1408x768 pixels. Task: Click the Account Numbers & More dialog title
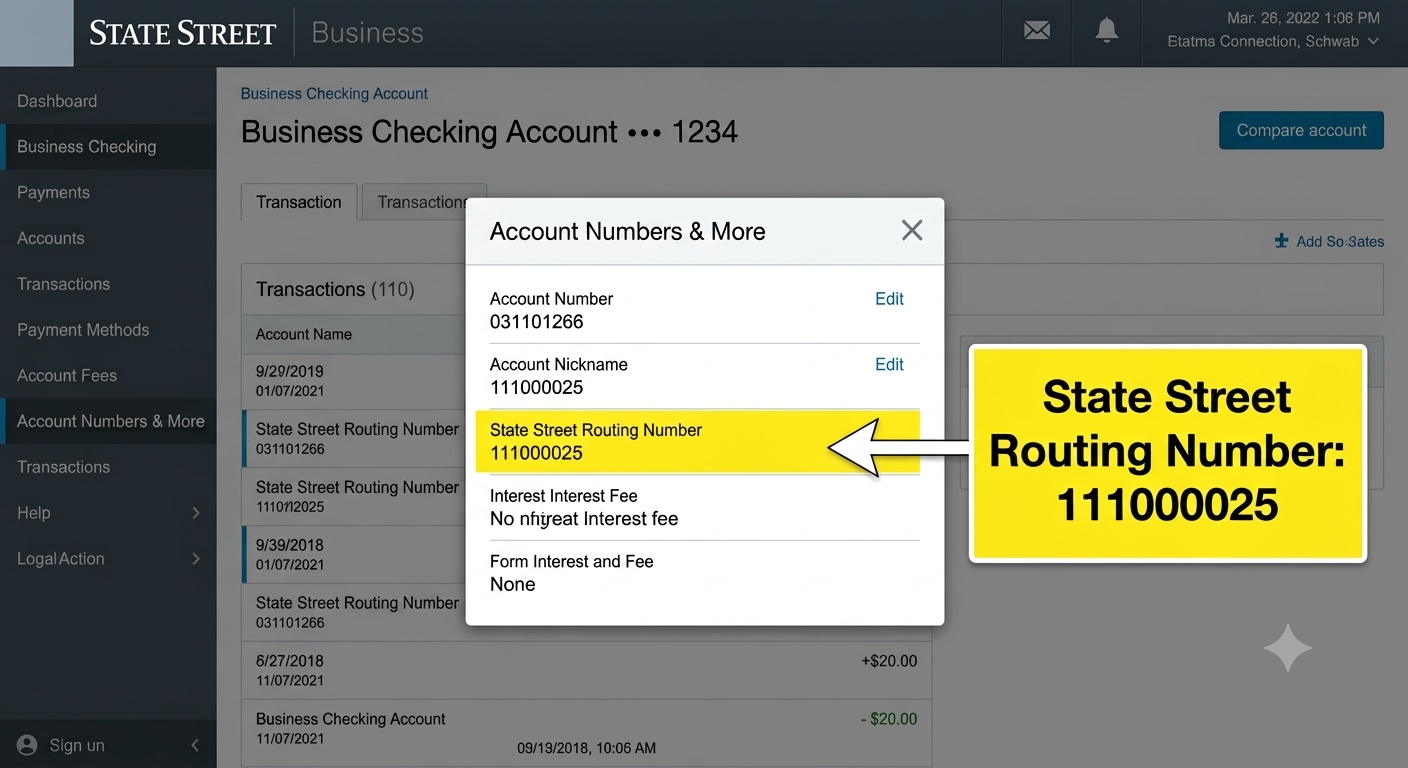[627, 231]
